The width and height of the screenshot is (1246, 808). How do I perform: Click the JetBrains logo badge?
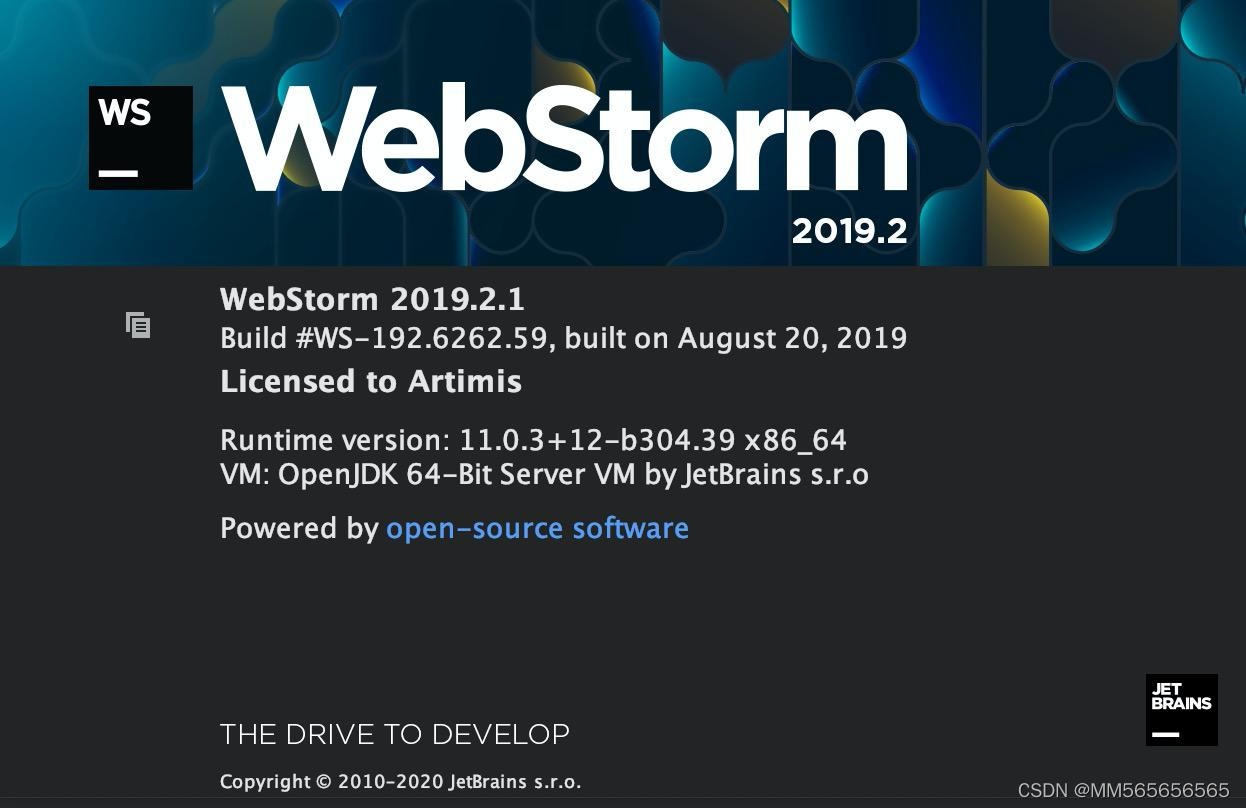tap(1182, 710)
